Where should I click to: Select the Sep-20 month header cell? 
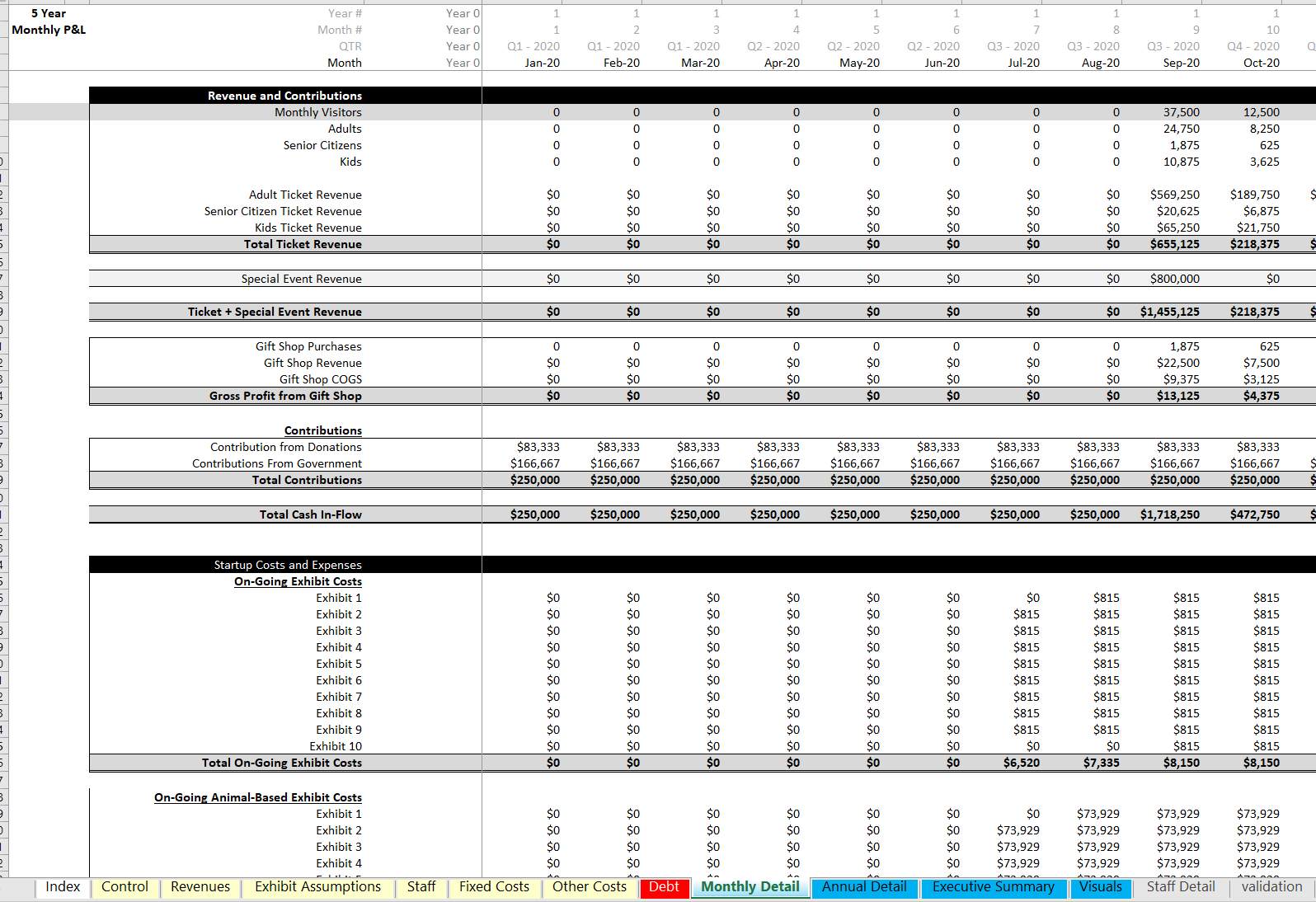[x=1182, y=63]
